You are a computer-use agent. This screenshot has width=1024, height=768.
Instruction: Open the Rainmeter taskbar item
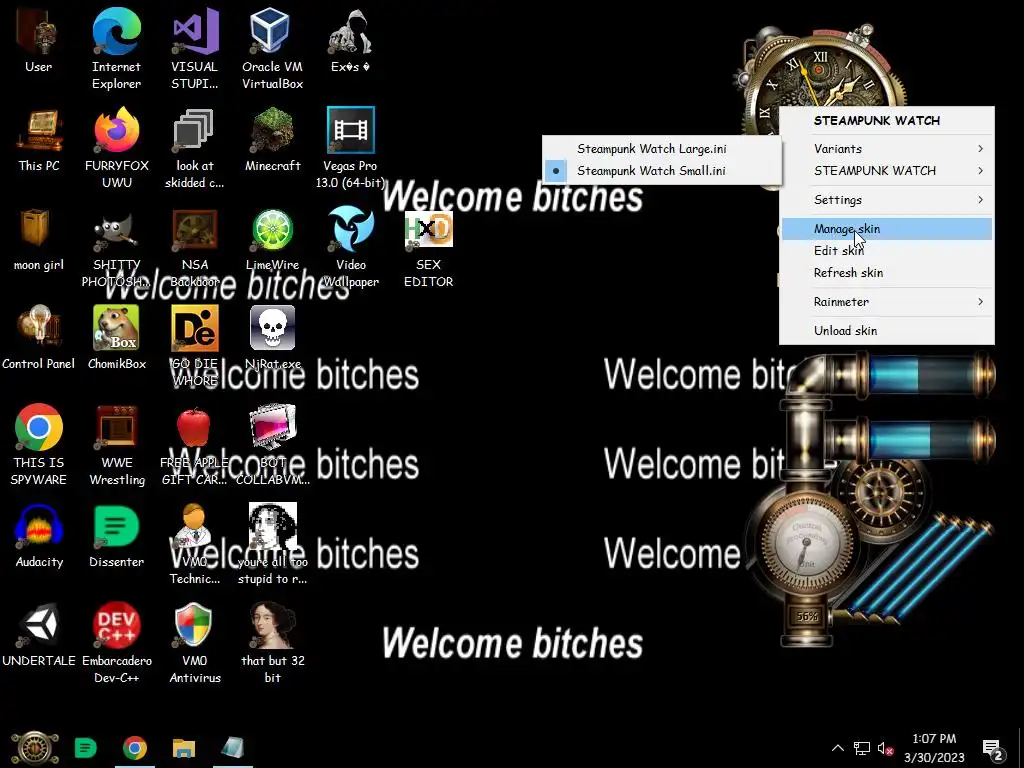click(x=232, y=748)
